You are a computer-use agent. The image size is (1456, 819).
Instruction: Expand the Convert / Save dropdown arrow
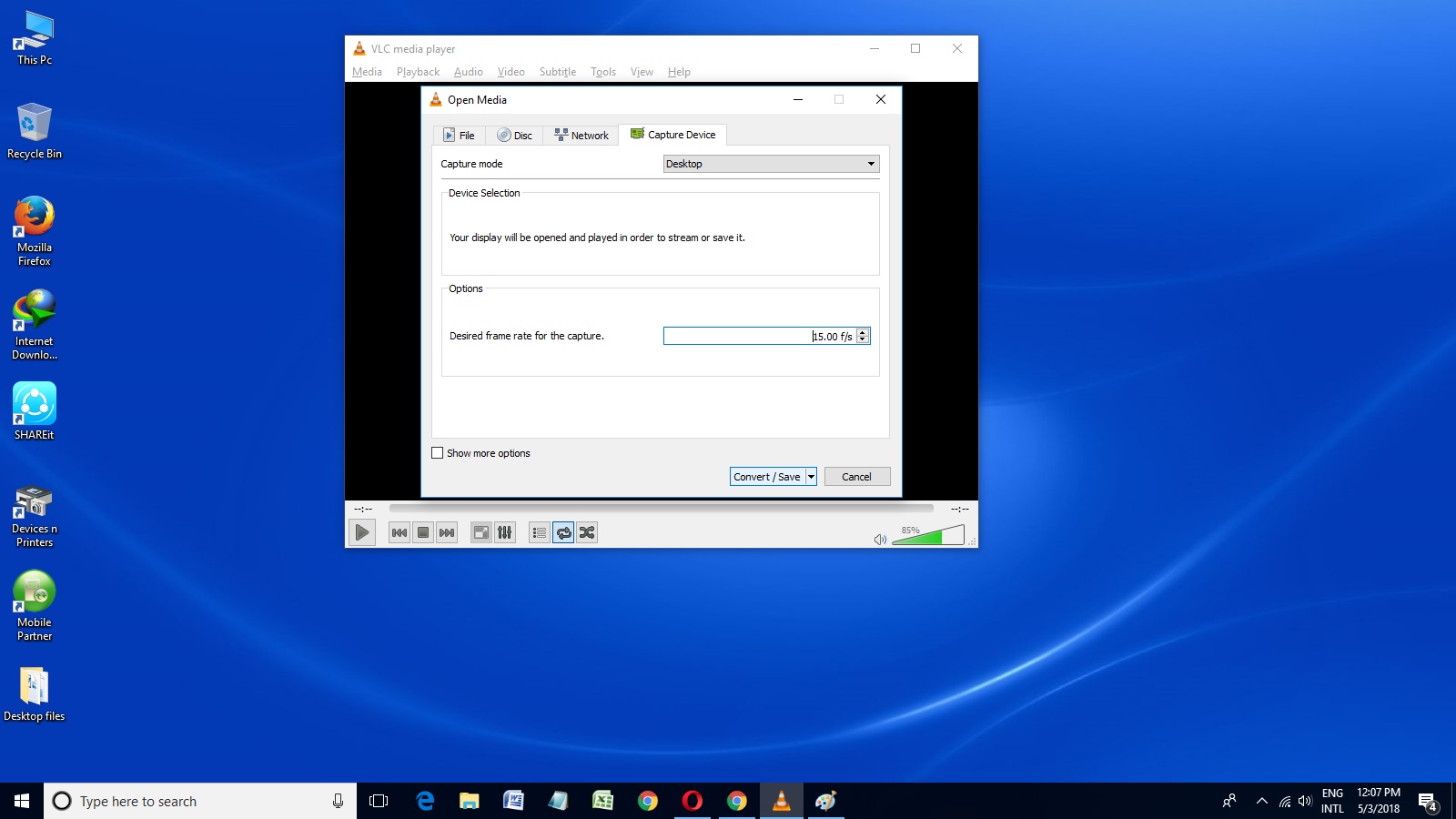tap(811, 476)
